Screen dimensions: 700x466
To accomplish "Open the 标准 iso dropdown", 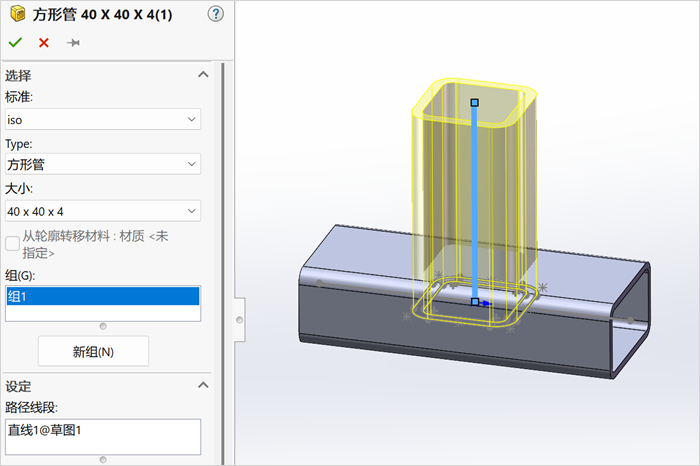I will tap(103, 119).
